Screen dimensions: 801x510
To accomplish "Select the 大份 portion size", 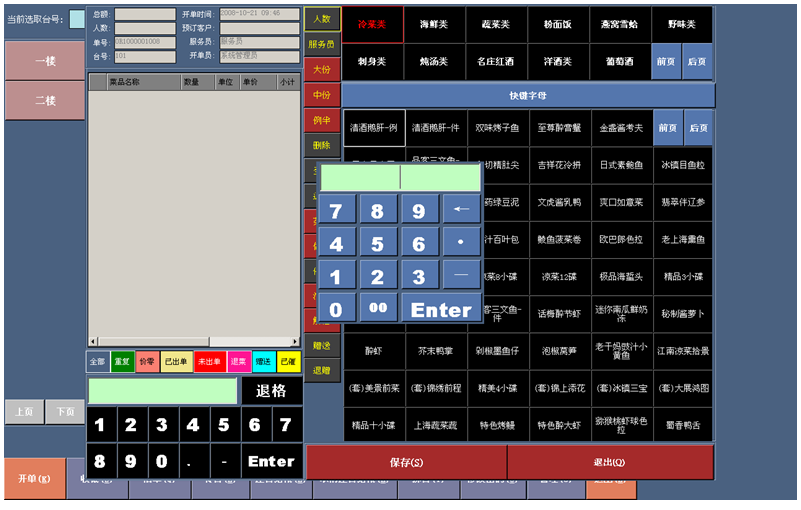I will coord(322,70).
